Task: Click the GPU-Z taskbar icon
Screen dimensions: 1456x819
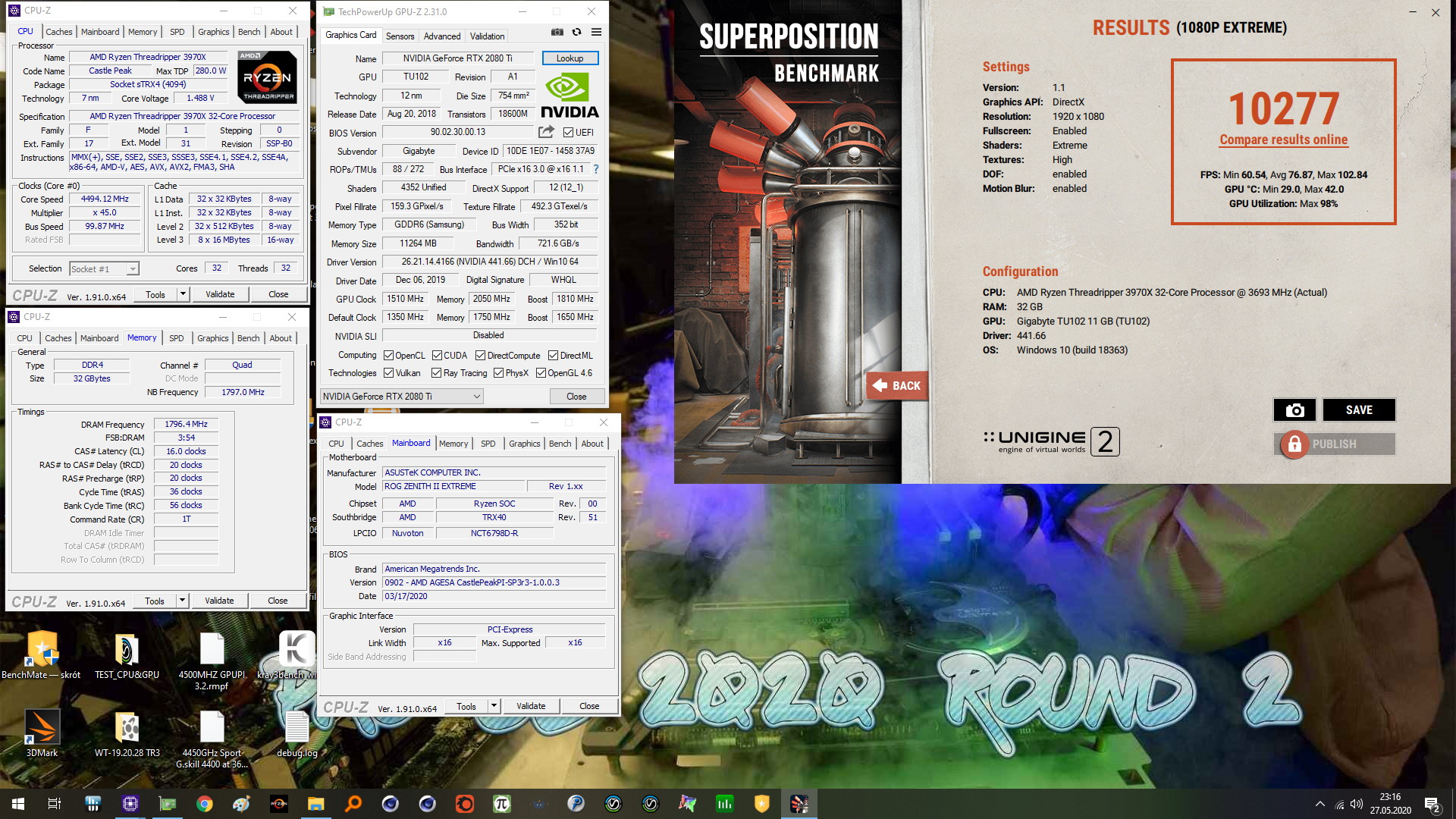Action: [167, 804]
